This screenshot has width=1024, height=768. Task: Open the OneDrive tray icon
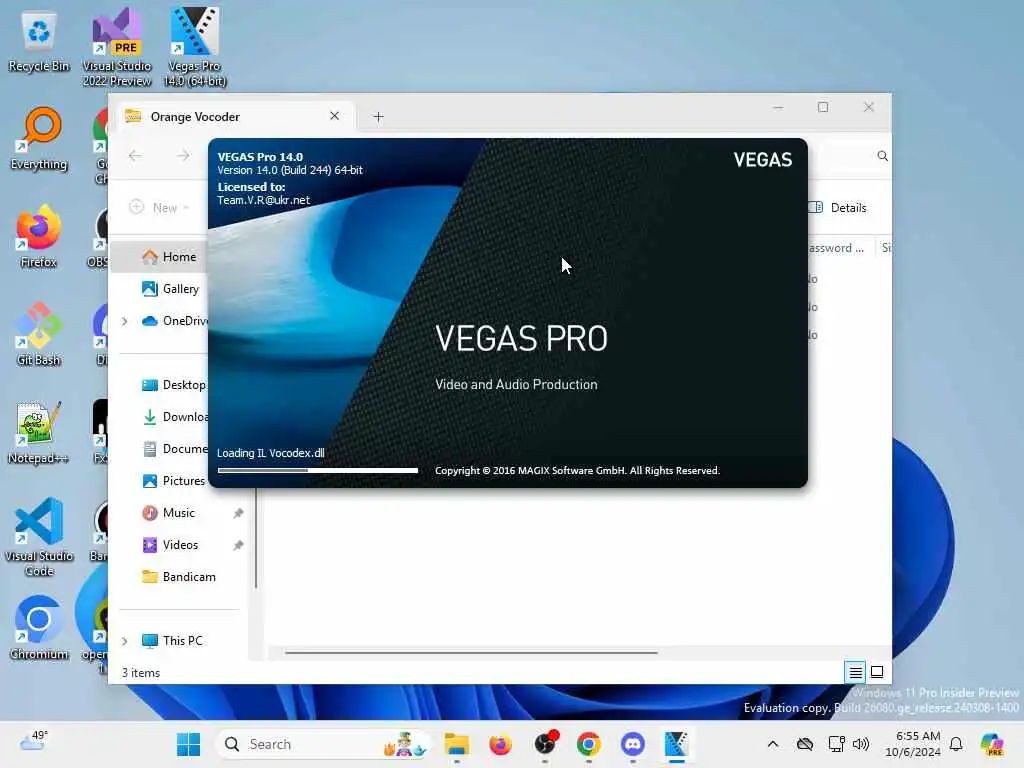tap(805, 744)
